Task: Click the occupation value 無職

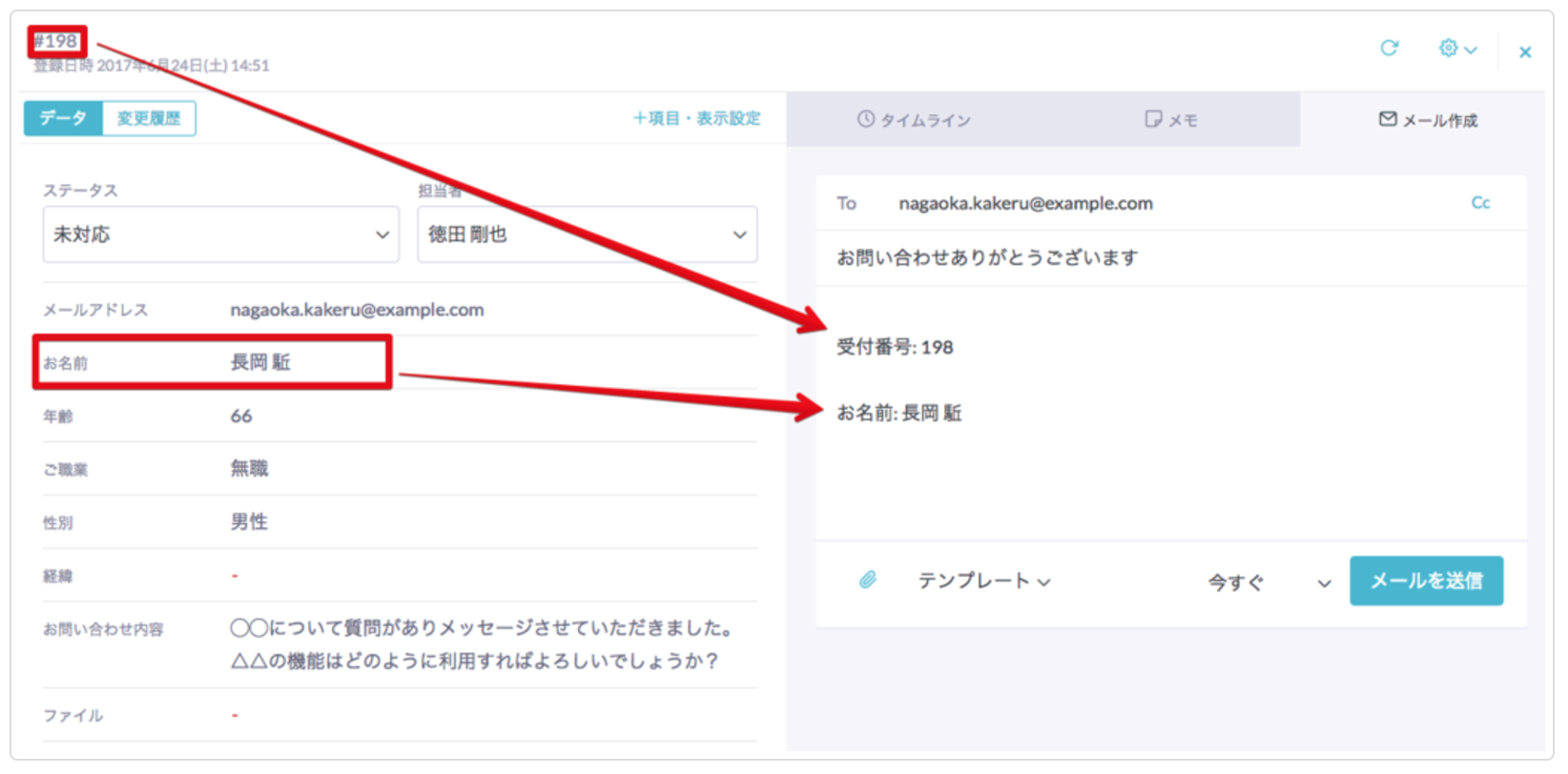Action: (x=249, y=468)
